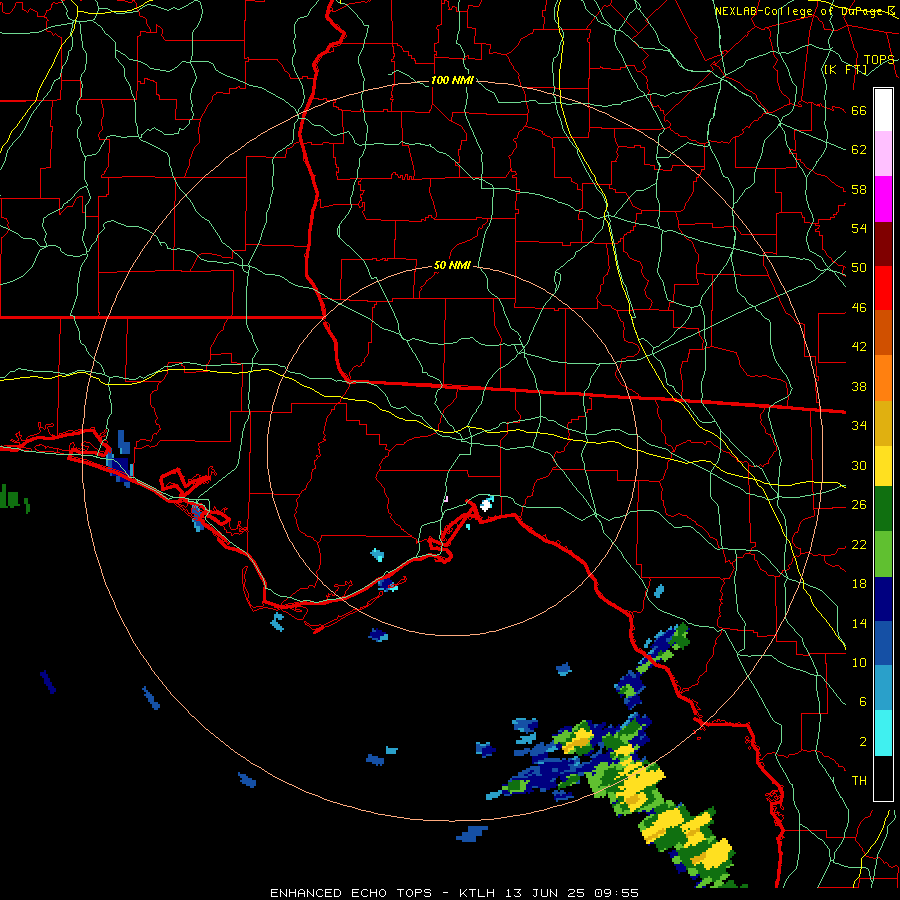This screenshot has height=900, width=900.
Task: Click the "ENHANCED ECHO TOPS" caption text
Action: (351, 893)
